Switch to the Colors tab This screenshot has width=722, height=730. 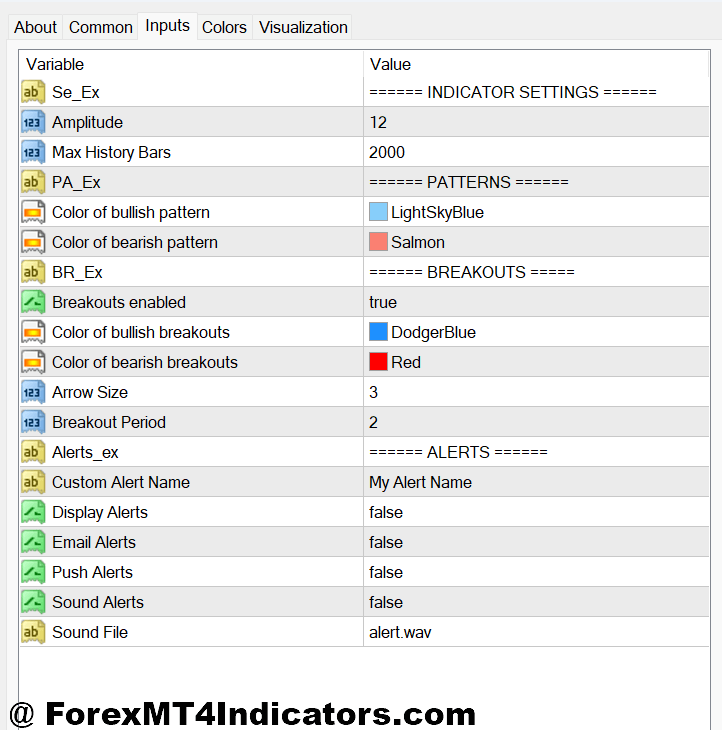pyautogui.click(x=224, y=27)
